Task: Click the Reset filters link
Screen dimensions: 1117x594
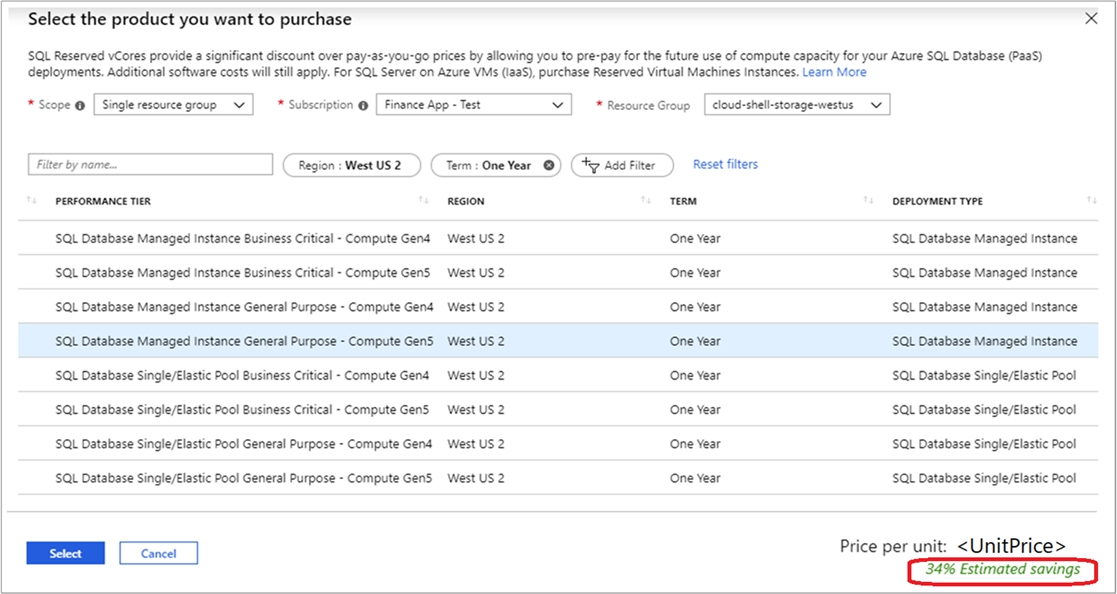Action: (725, 164)
